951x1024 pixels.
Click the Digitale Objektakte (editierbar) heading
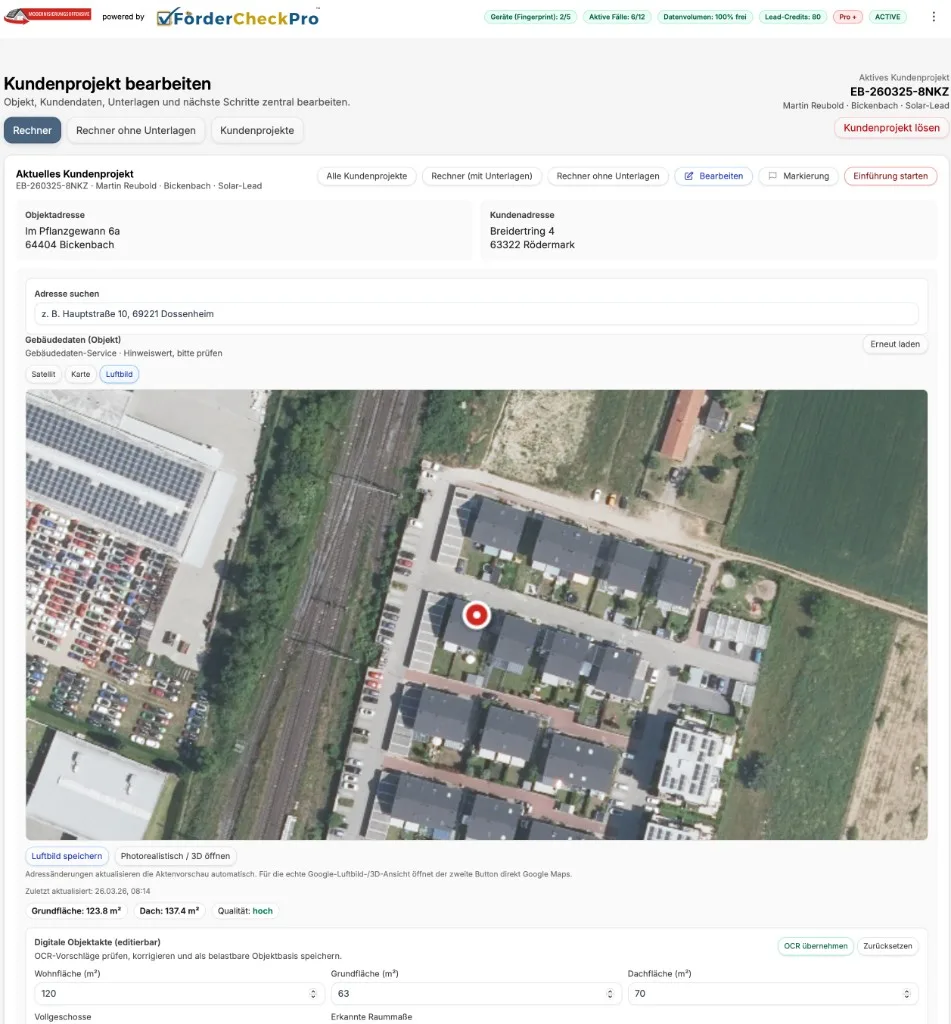coord(97,942)
